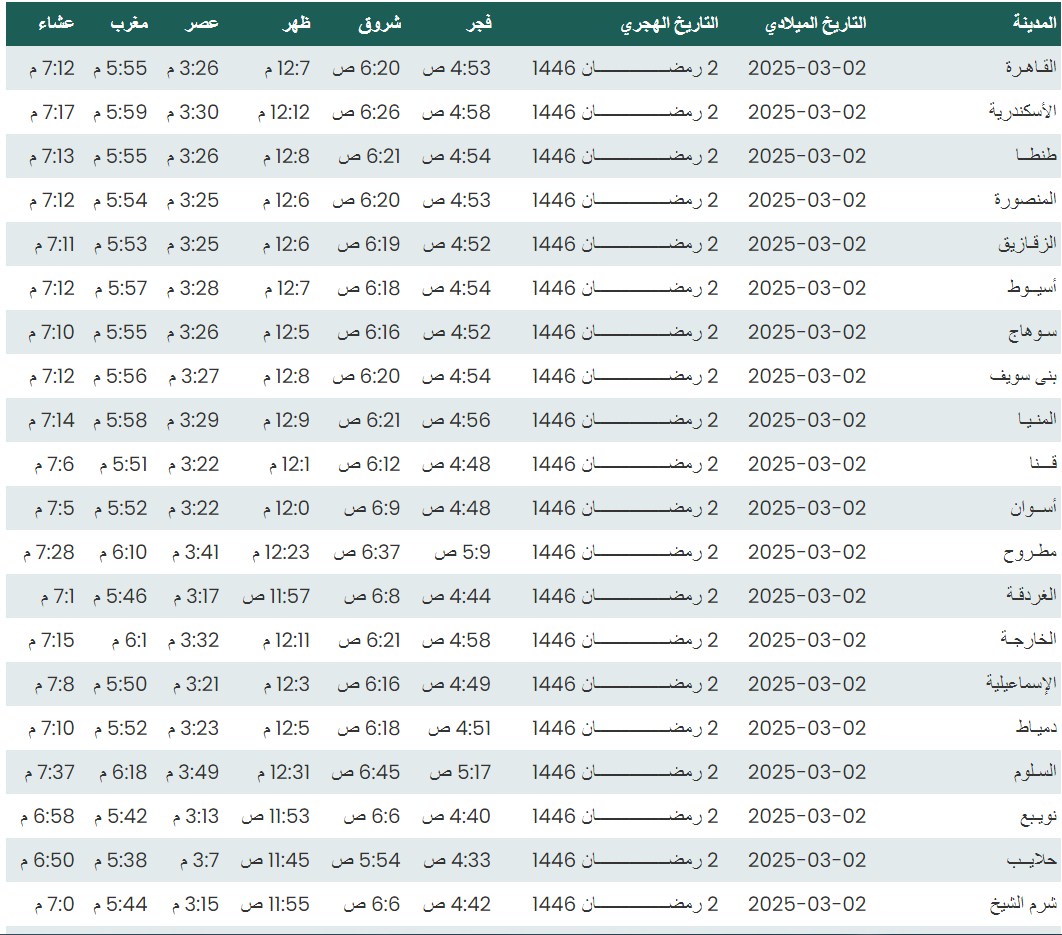Click the الأسكندرية city name
The image size is (1062, 935).
click(x=1022, y=112)
